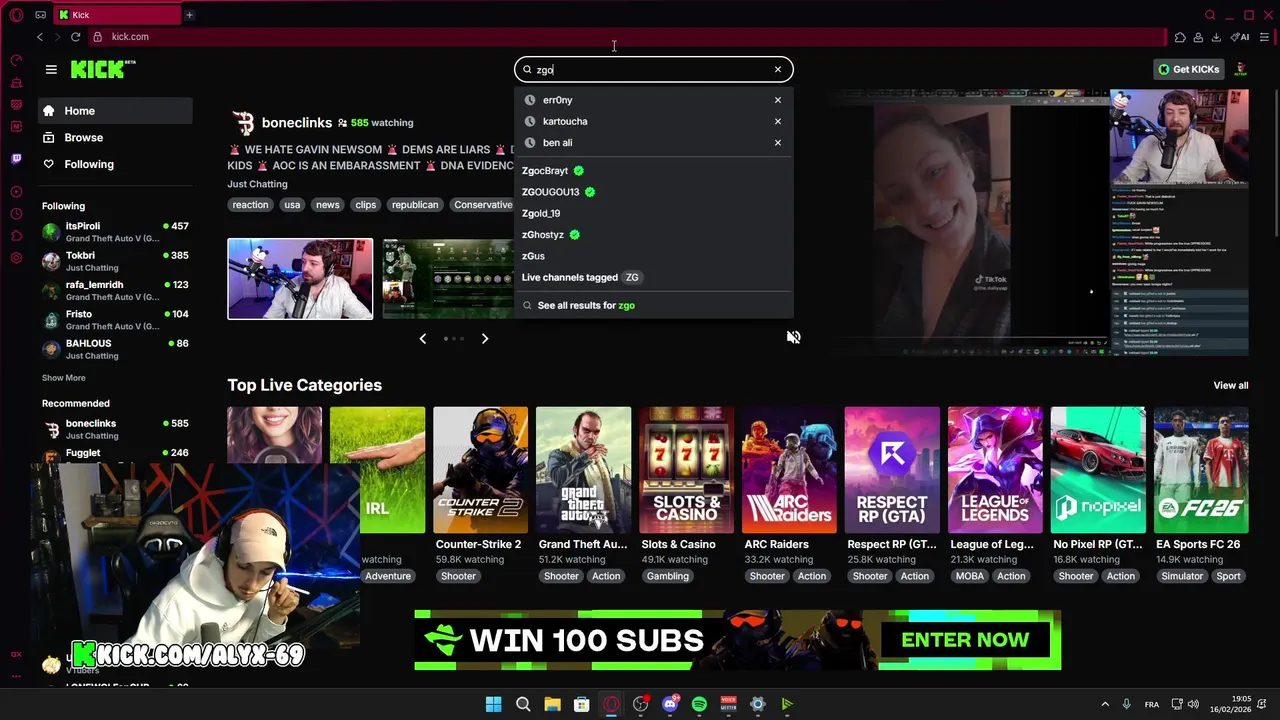This screenshot has height=720, width=1280.
Task: Open Opera sidebar settings gear
Action: 16,258
